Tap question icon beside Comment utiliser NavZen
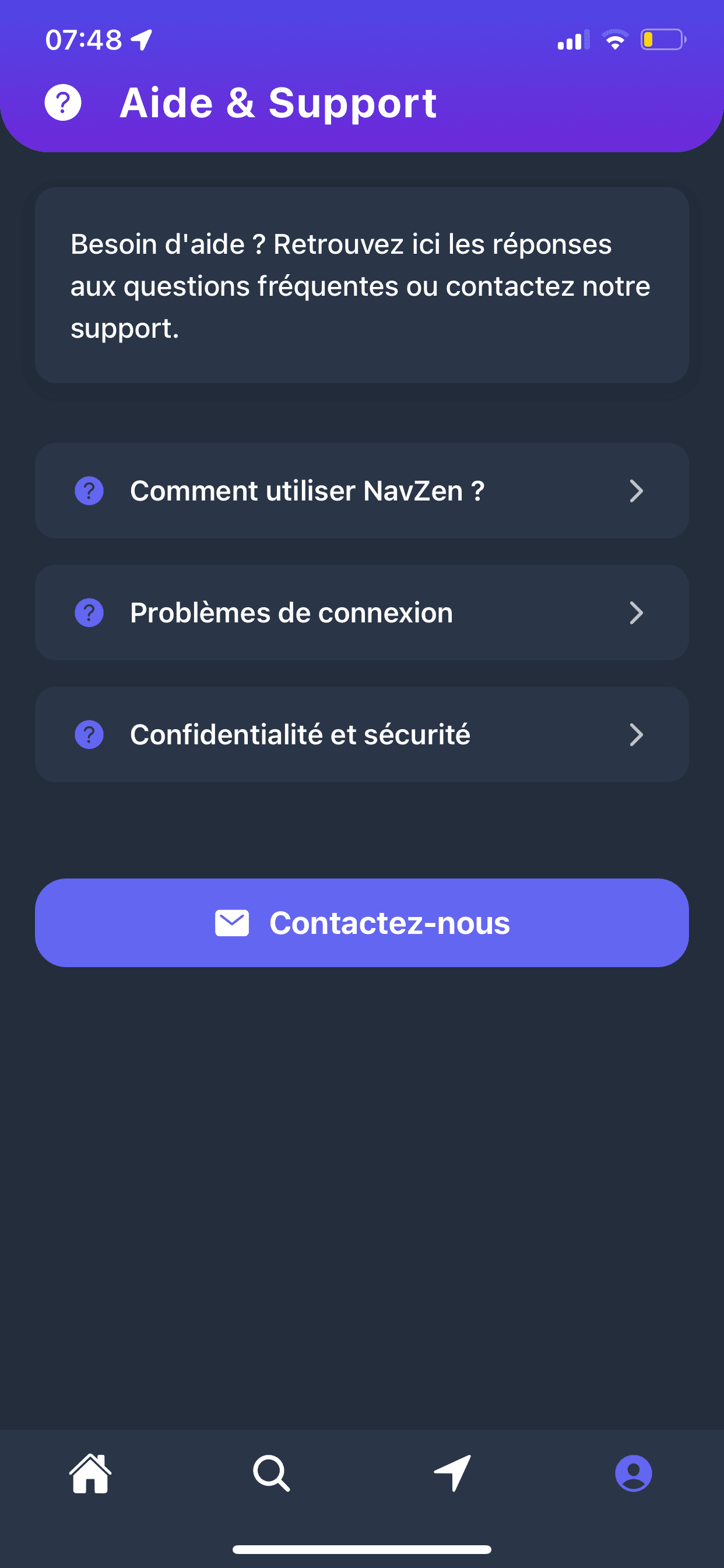 click(89, 491)
